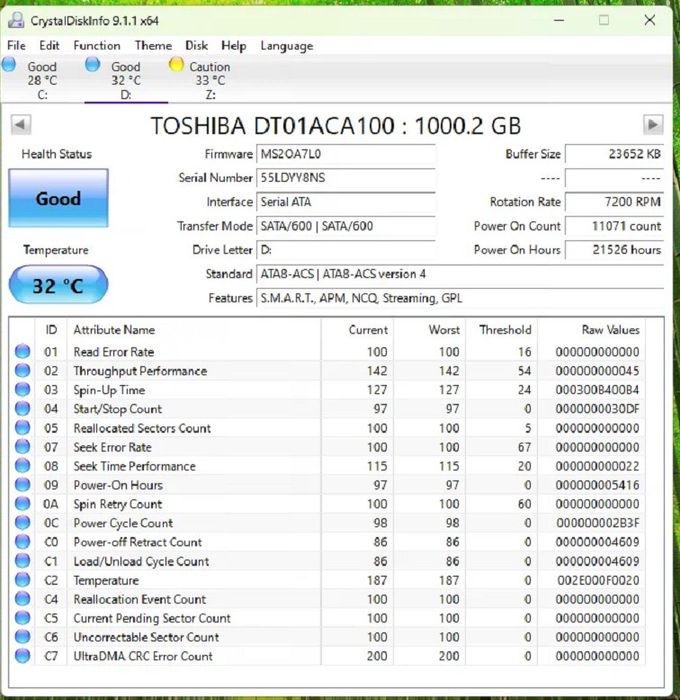
Task: Click status orb of Throughput Performance row
Action: 22,371
